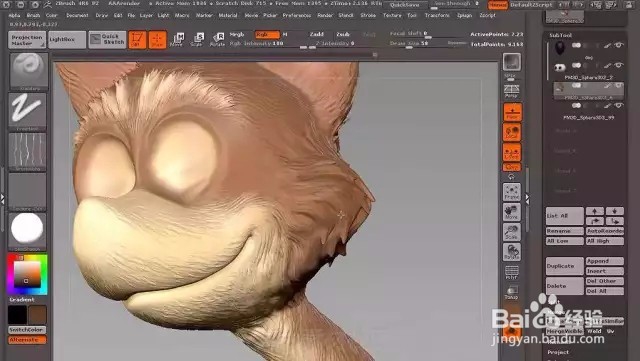The image size is (640, 361).
Task: Toggle Local symmetry icon
Action: (512, 132)
